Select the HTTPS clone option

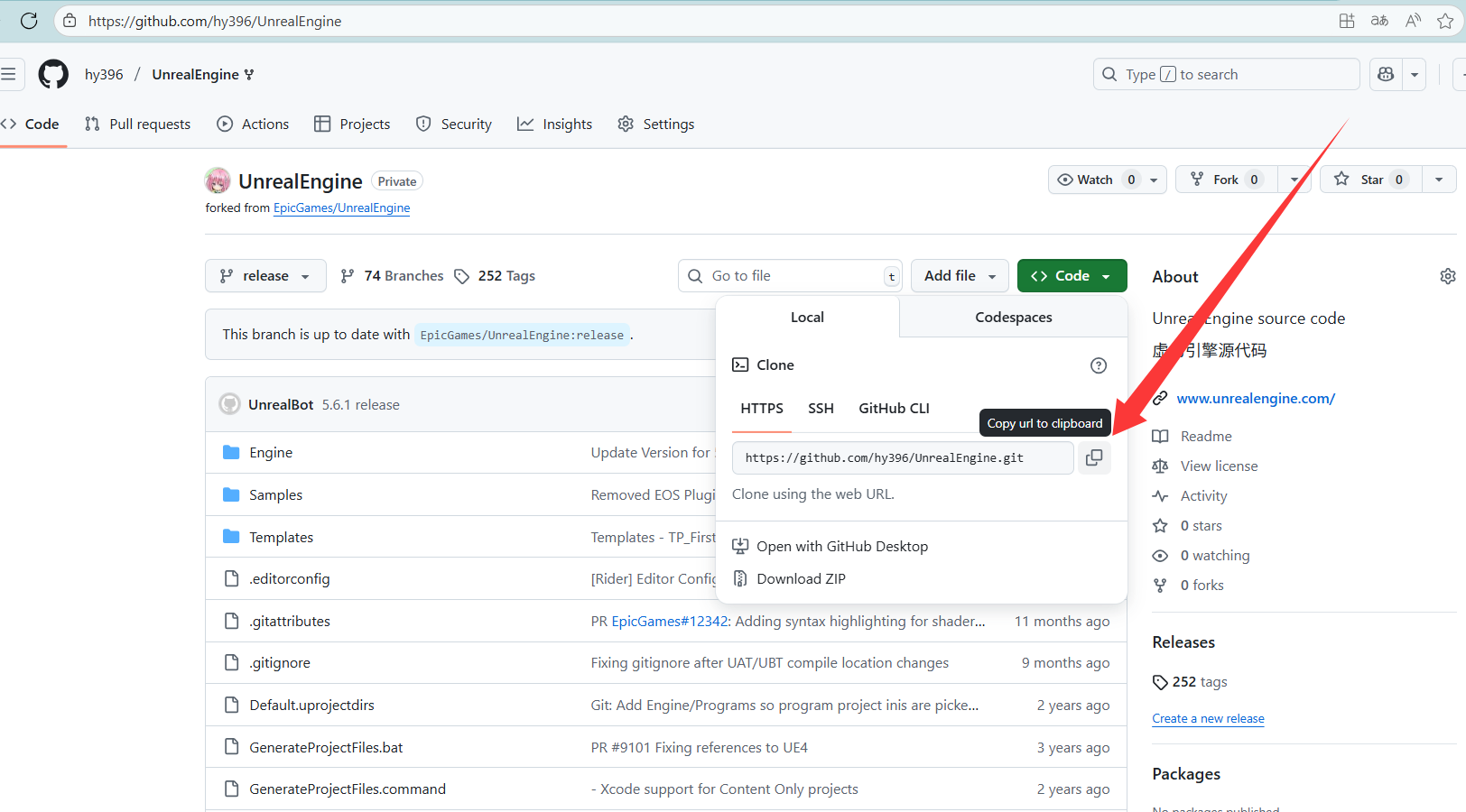762,409
